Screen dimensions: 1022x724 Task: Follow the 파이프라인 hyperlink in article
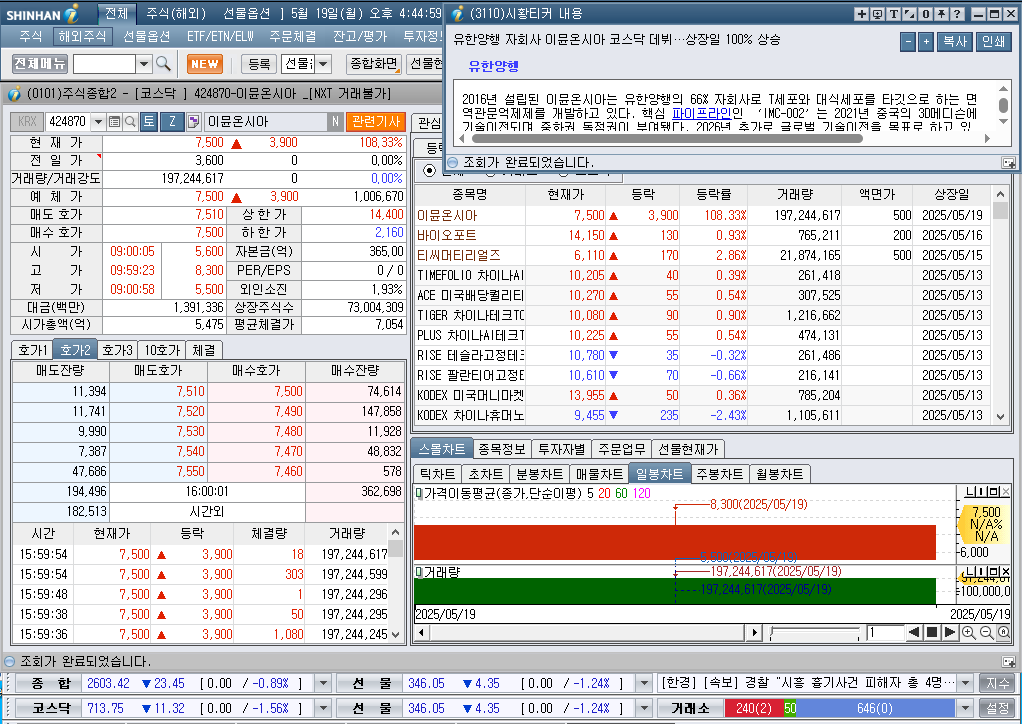tap(702, 113)
